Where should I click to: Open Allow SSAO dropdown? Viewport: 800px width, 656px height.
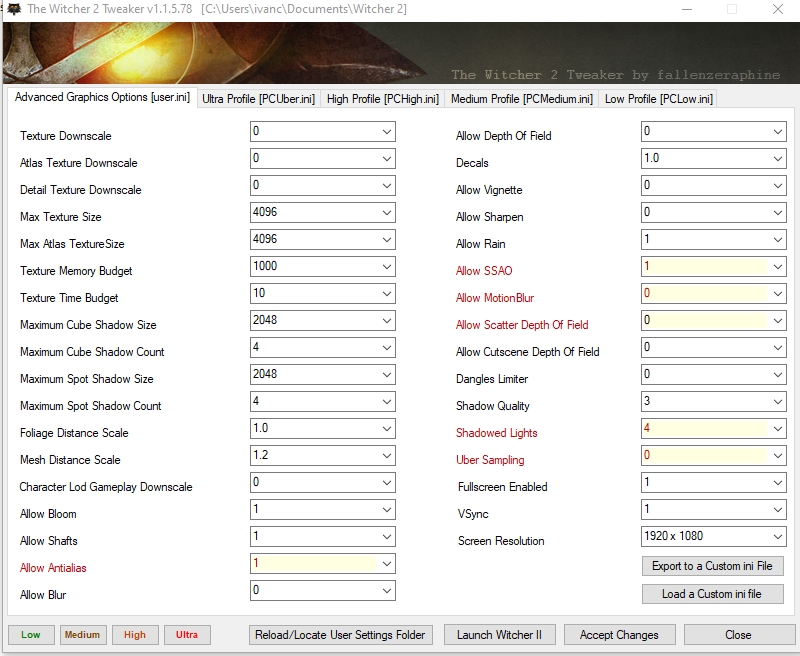[713, 267]
